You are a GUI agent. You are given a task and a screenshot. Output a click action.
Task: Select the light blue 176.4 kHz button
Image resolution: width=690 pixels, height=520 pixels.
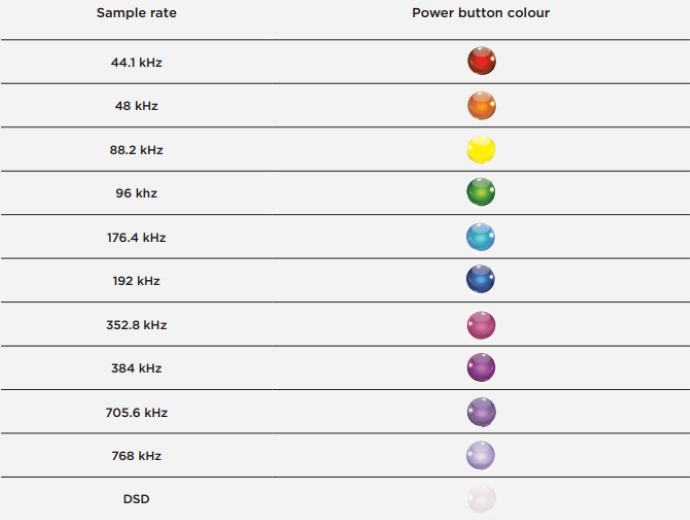click(x=481, y=236)
